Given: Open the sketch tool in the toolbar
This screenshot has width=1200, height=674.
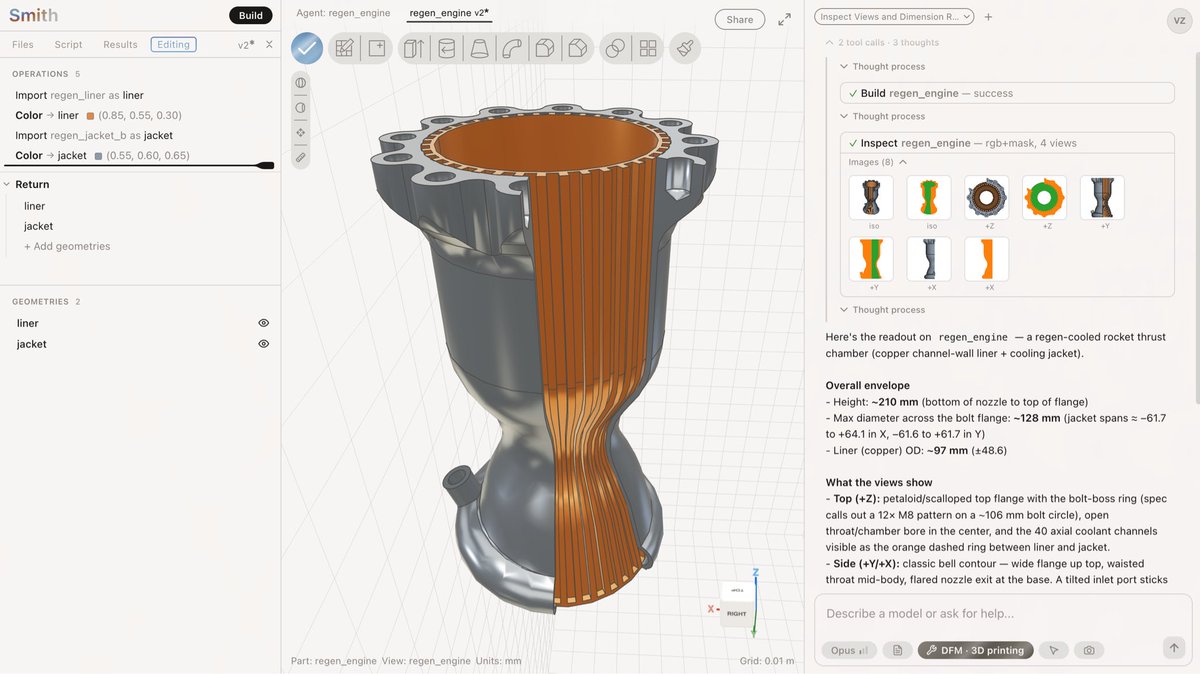Looking at the screenshot, I should 345,48.
